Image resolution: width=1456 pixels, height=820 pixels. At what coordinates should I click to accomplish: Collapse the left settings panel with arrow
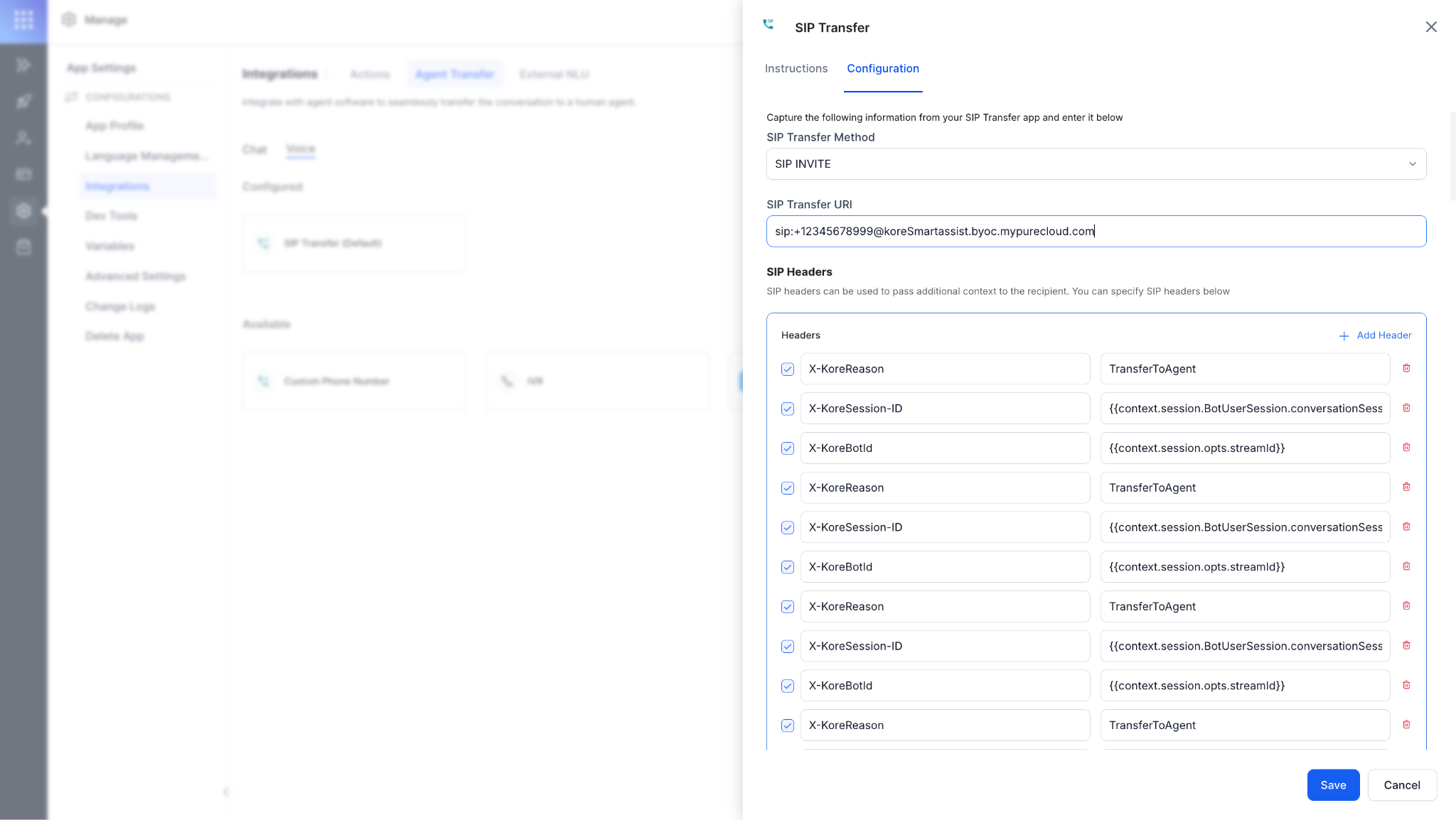(226, 792)
